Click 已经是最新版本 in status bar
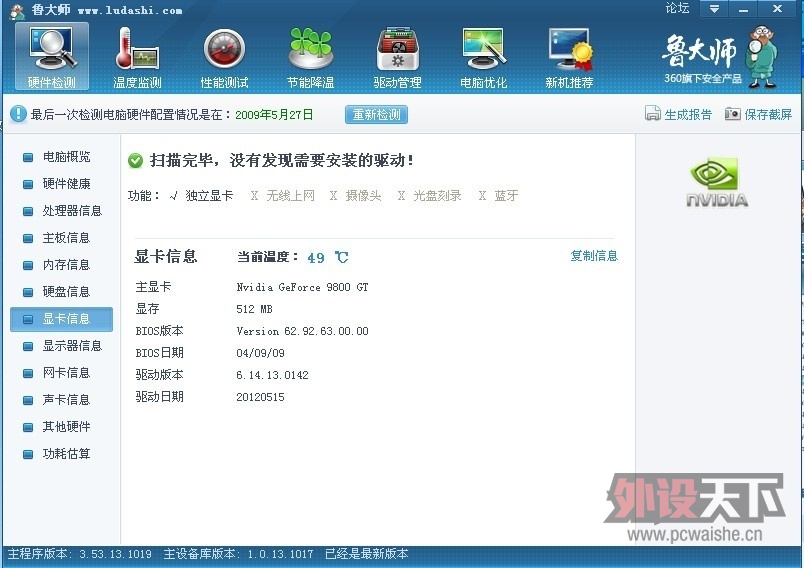Screen dimensions: 804x568 (x=367, y=554)
